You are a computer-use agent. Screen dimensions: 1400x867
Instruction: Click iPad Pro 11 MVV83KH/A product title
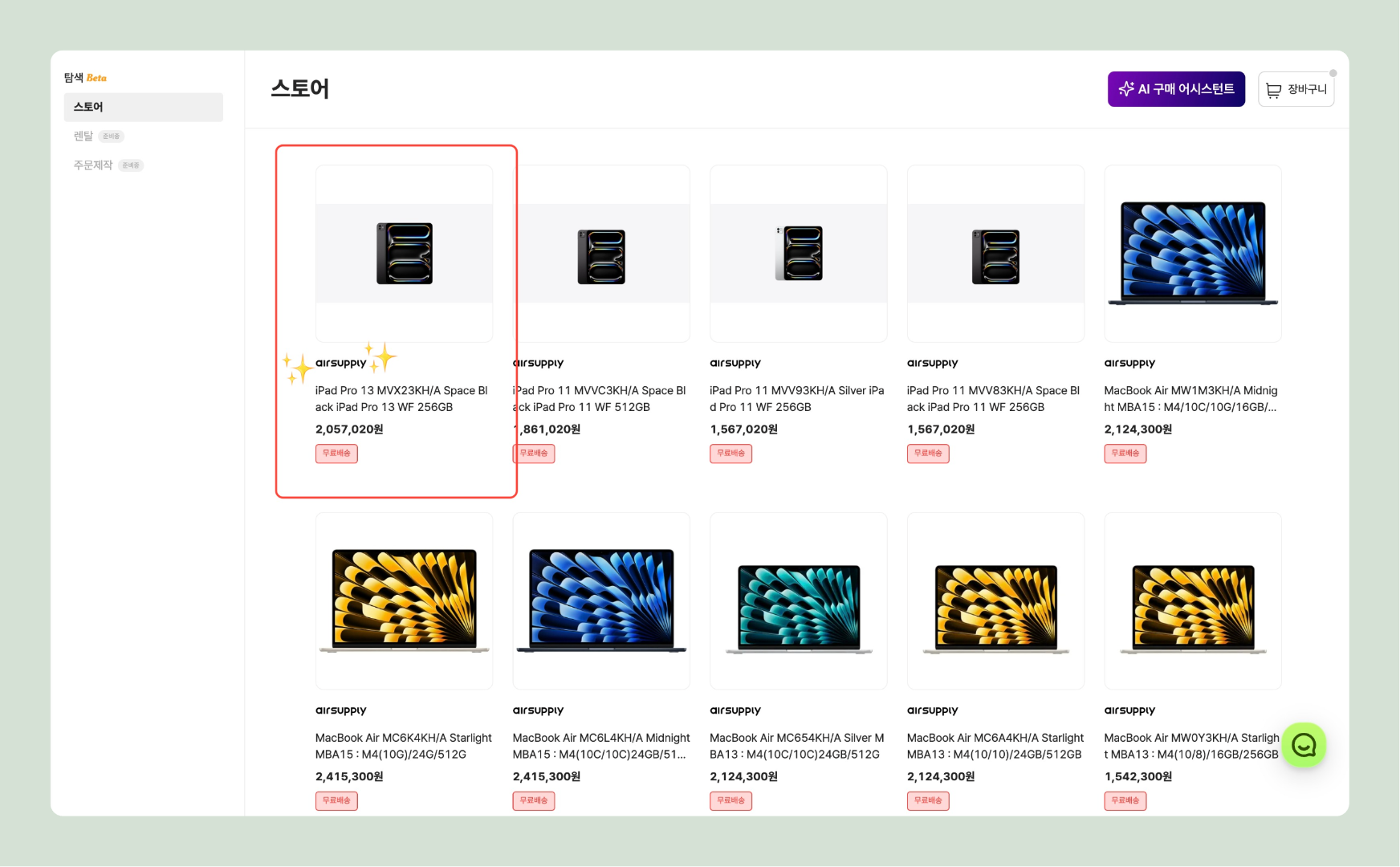pos(994,399)
